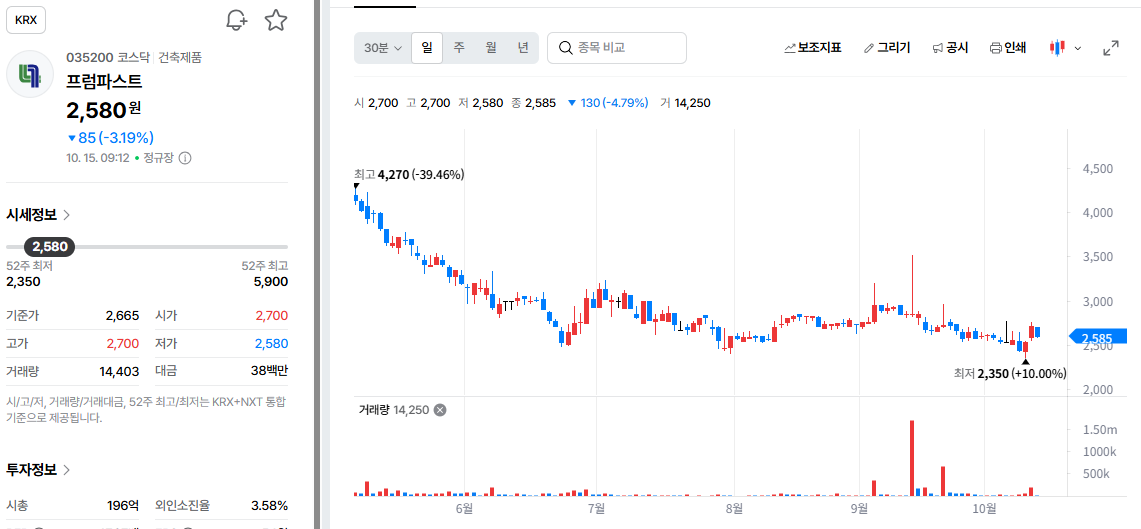The height and width of the screenshot is (529, 1141).
Task: Click the price alert bell icon
Action: [236, 20]
